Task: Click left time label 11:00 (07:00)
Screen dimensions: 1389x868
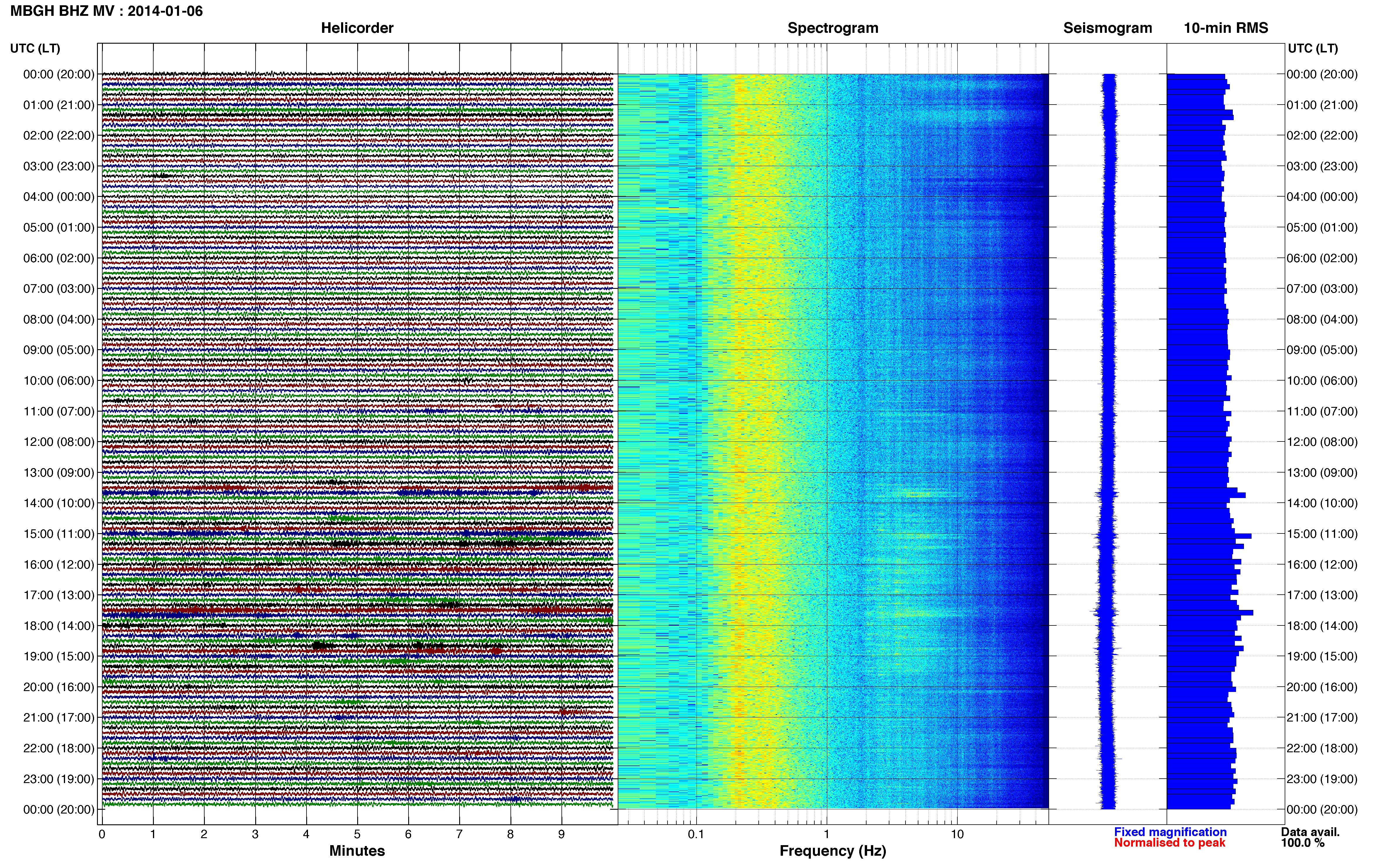Action: point(59,412)
